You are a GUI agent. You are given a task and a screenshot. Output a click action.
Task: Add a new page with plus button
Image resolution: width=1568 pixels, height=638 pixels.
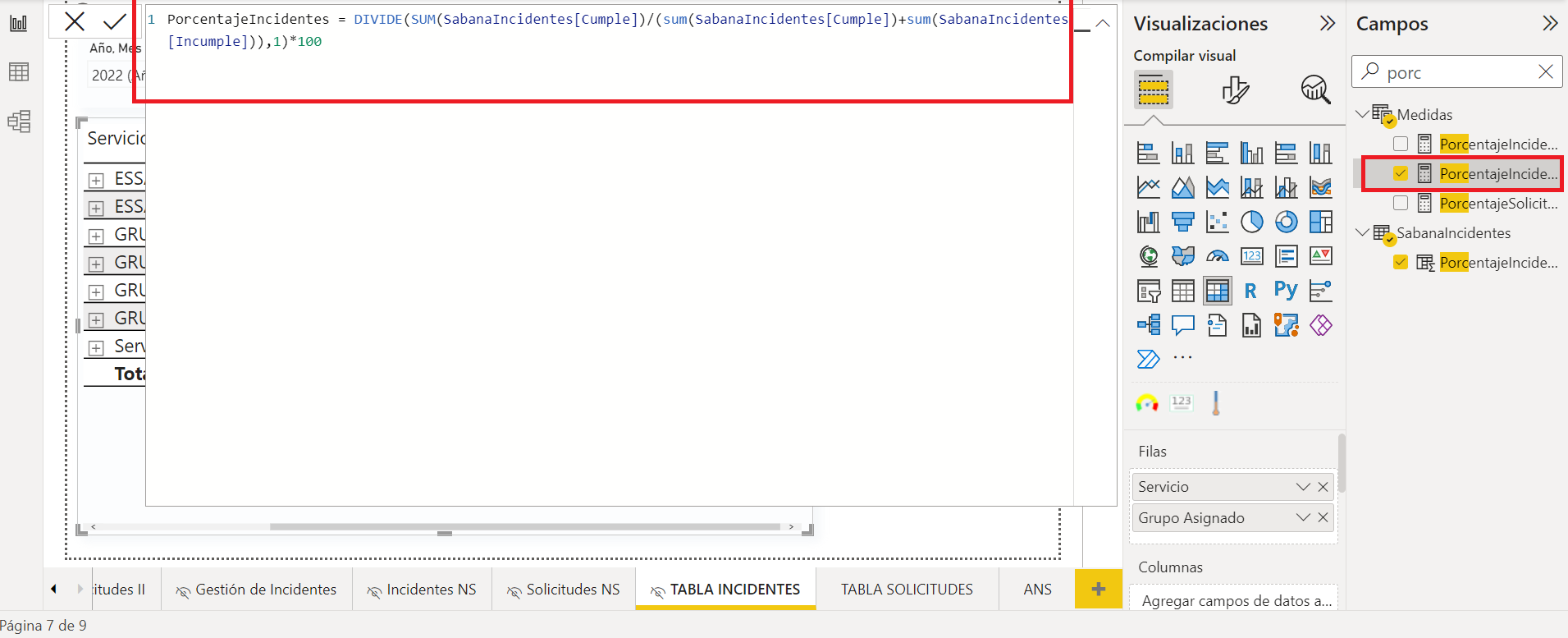(1099, 589)
